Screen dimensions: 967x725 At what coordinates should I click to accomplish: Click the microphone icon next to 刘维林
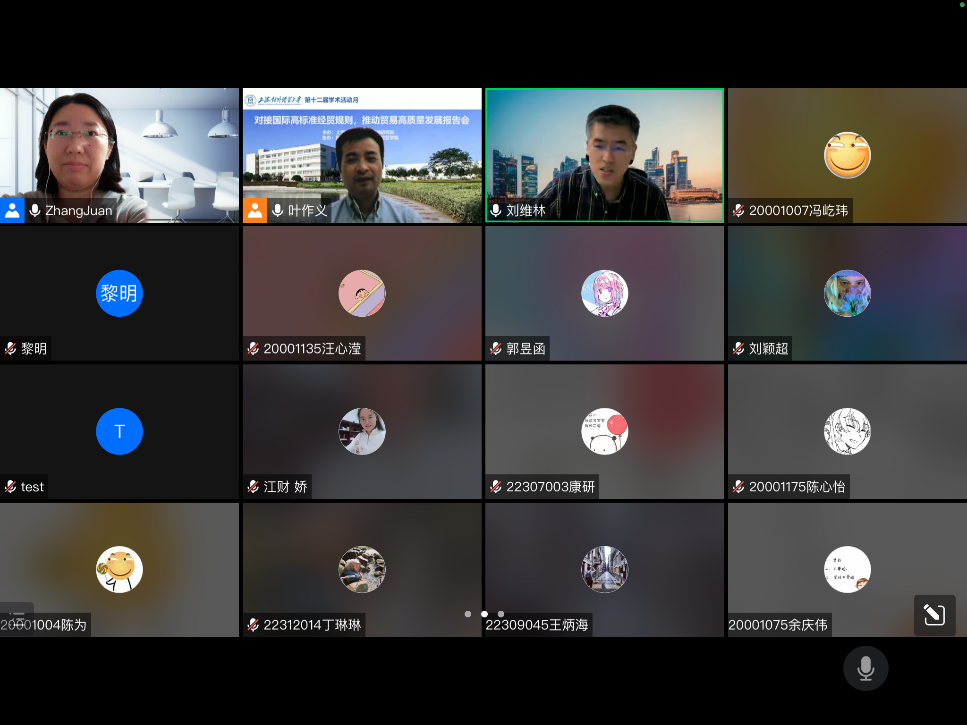[x=496, y=211]
